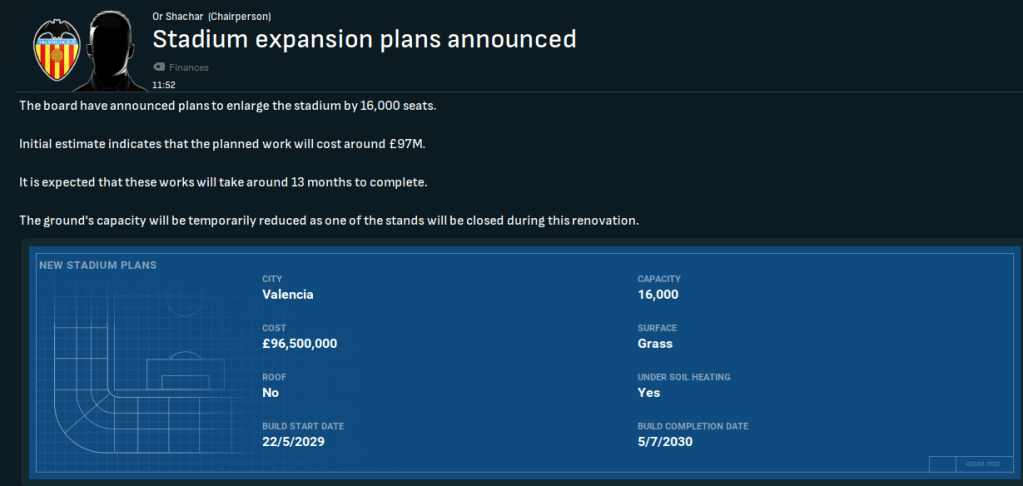Click the build start date 22/5/2029
Screen dimensions: 1023x486
(x=293, y=442)
